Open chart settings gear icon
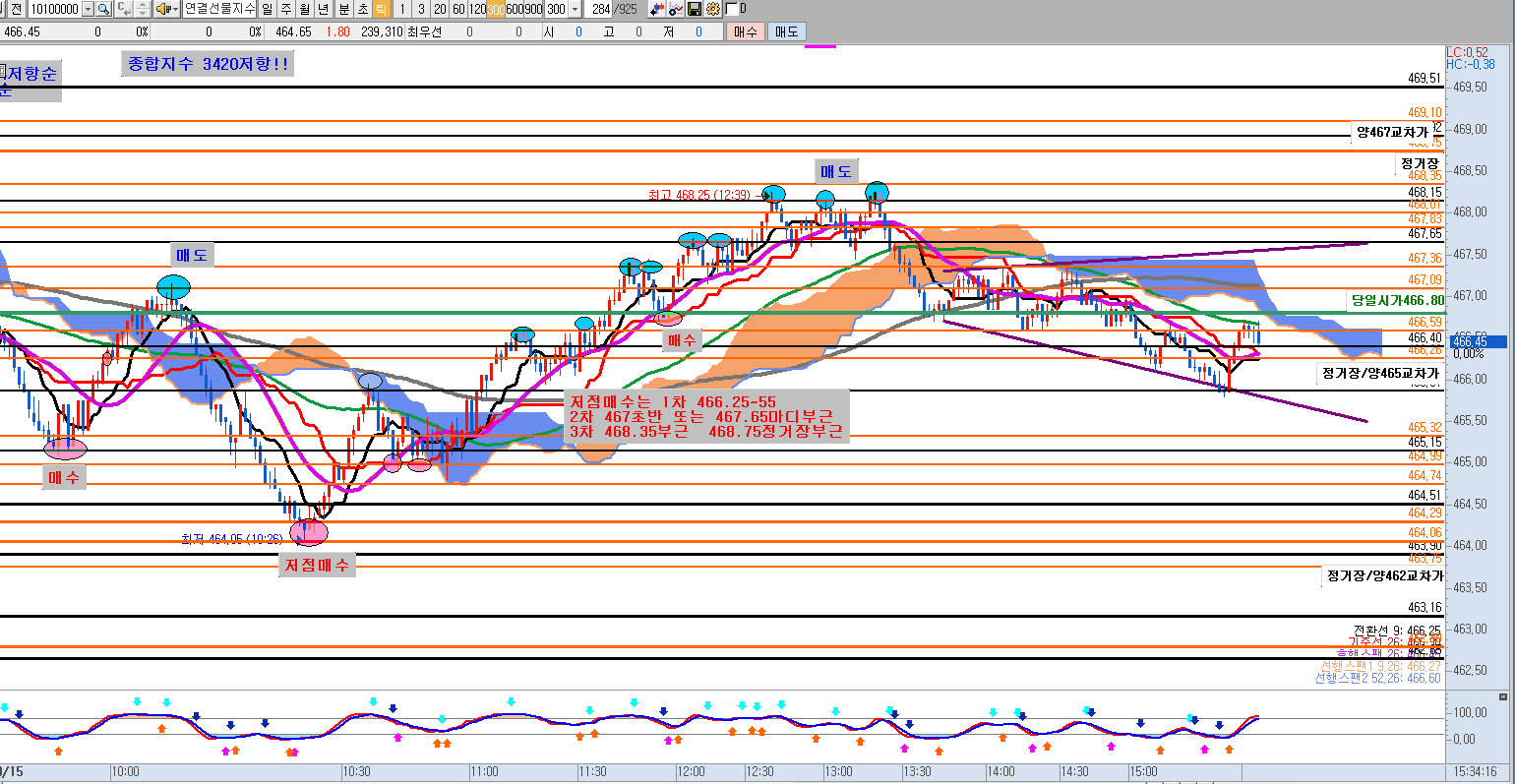The image size is (1515, 784). tap(712, 9)
